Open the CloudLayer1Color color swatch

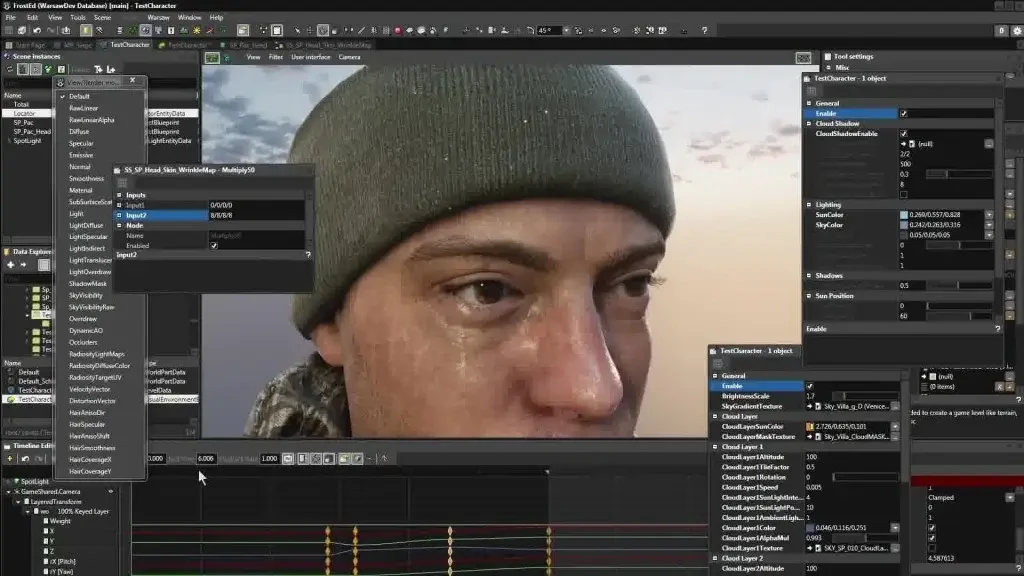coord(810,528)
